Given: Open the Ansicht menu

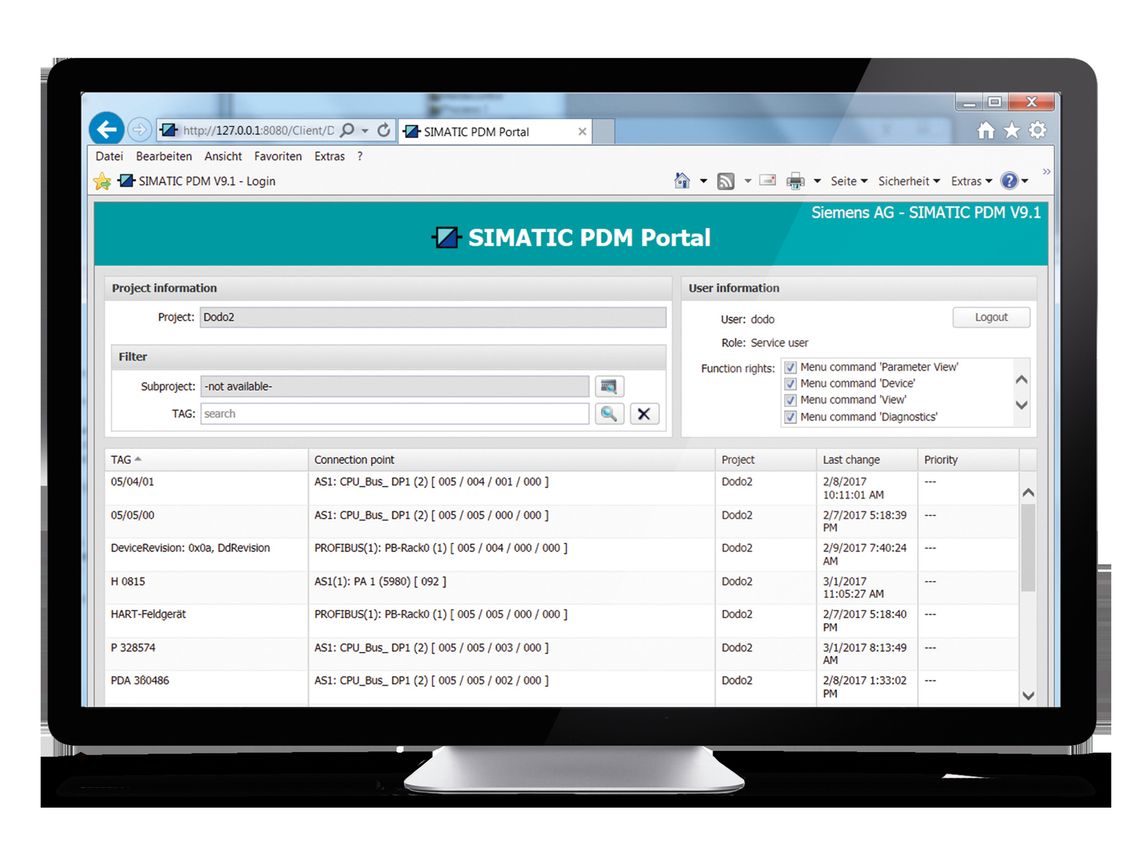Looking at the screenshot, I should (x=223, y=156).
